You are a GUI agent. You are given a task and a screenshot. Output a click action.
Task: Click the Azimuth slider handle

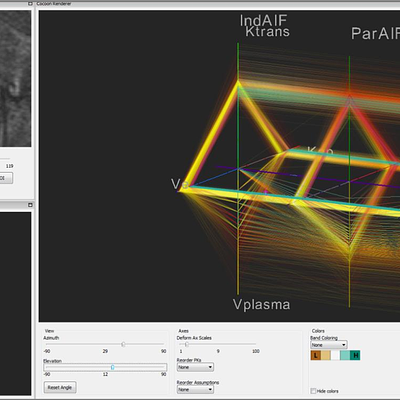point(123,344)
